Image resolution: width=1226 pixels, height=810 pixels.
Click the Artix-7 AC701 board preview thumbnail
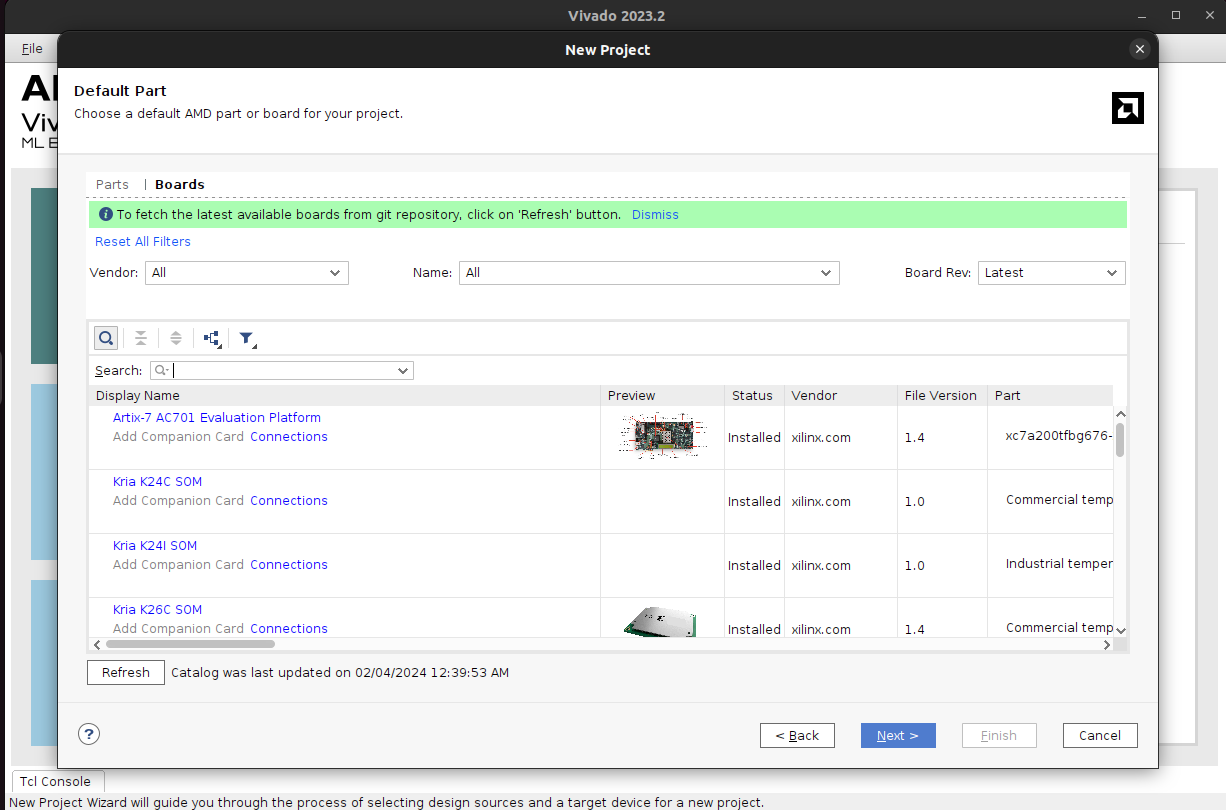(661, 436)
